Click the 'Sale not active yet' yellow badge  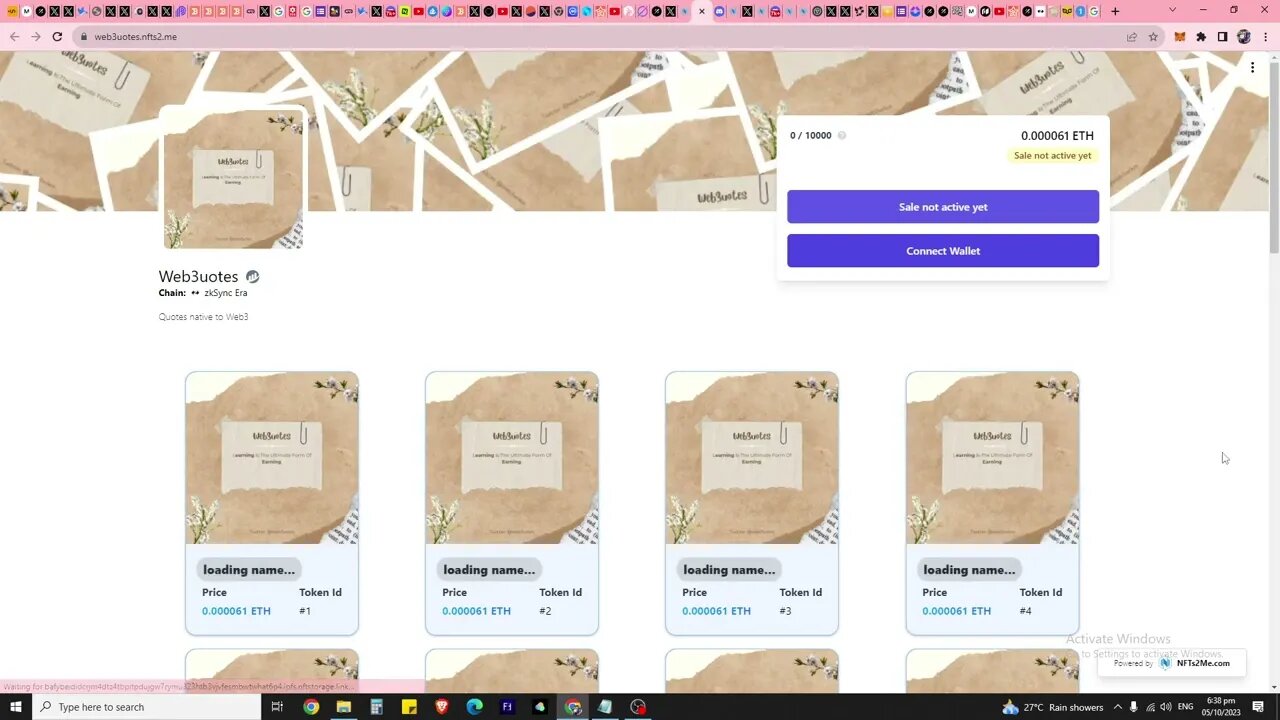1052,156
